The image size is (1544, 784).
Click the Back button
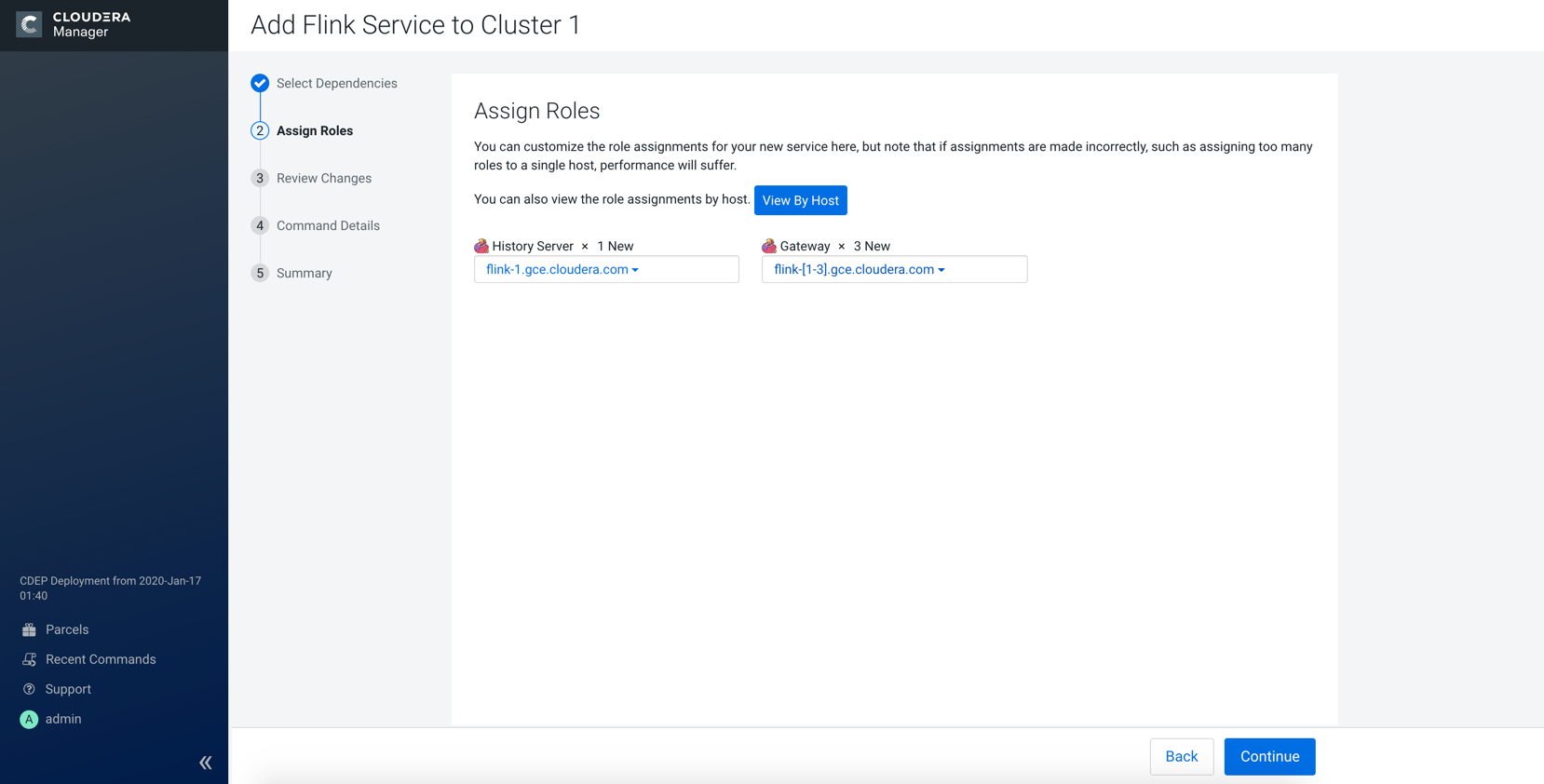pyautogui.click(x=1181, y=757)
